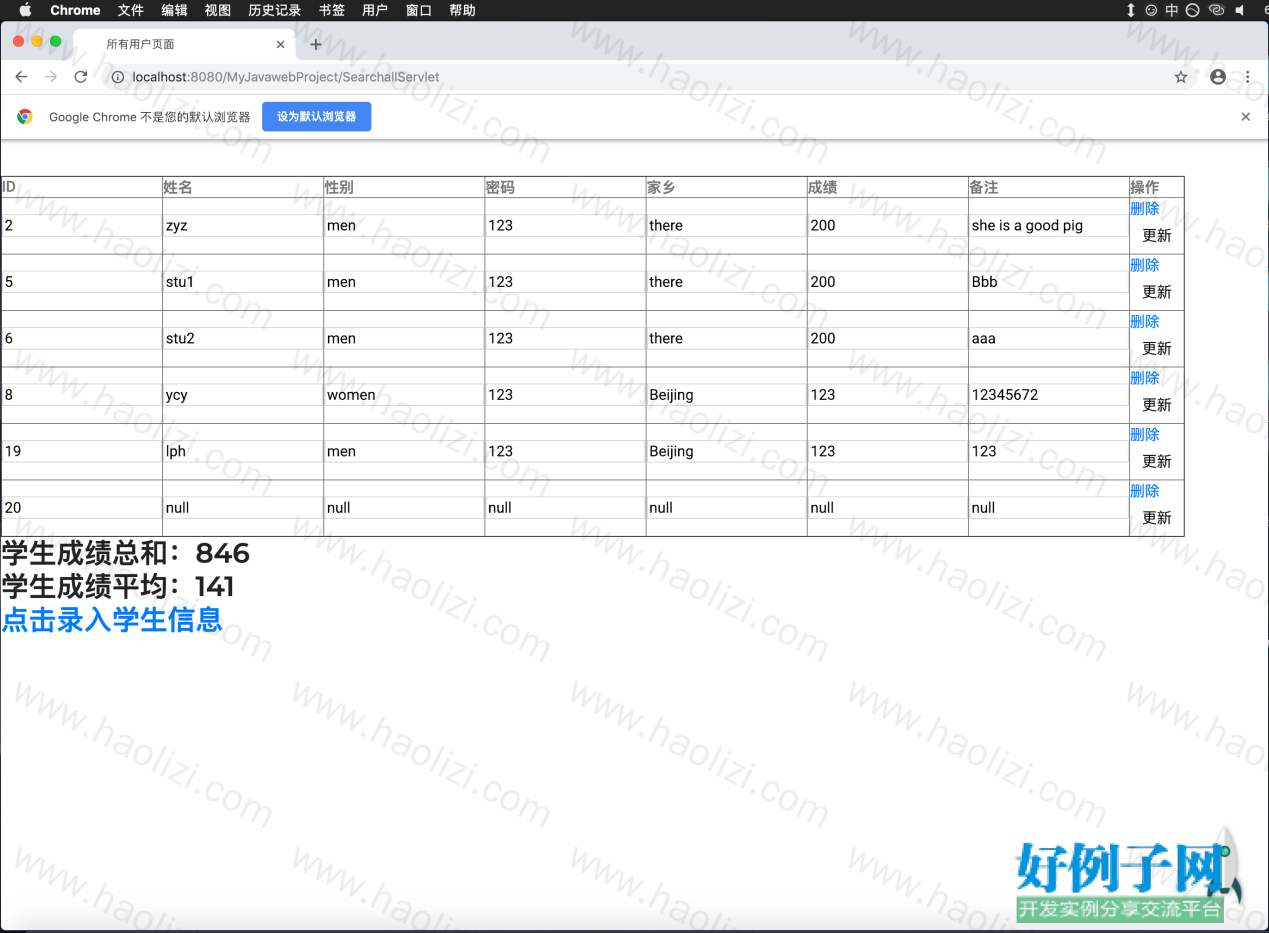1269x933 pixels.
Task: Open the Apple menu
Action: pos(25,10)
